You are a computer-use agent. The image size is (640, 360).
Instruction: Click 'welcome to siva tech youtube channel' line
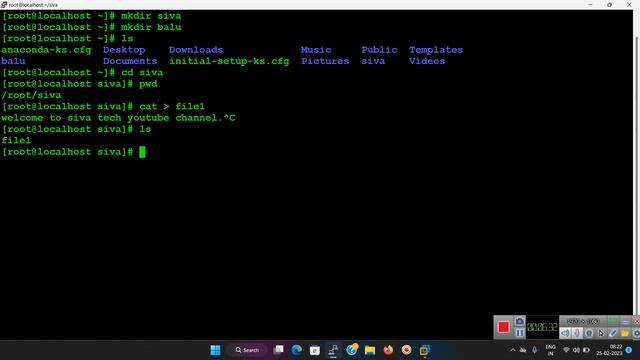tap(118, 118)
